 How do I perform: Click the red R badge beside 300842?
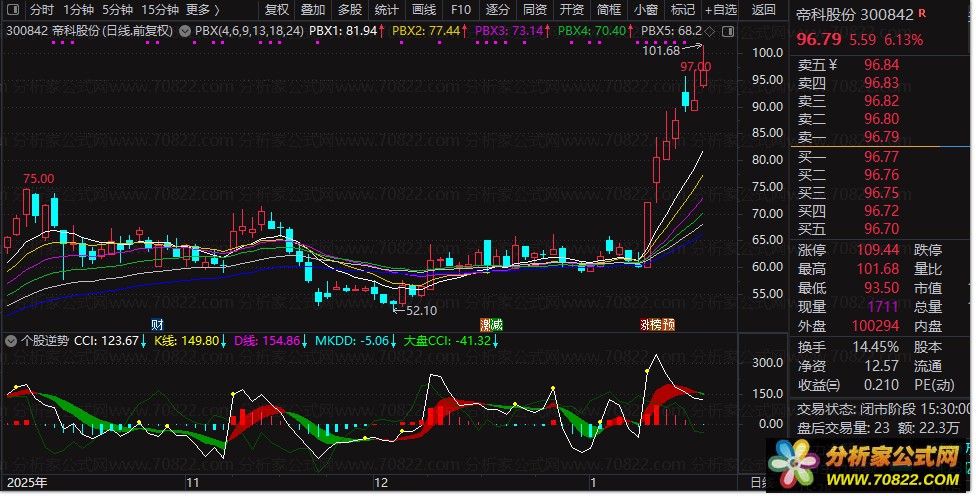(x=922, y=12)
